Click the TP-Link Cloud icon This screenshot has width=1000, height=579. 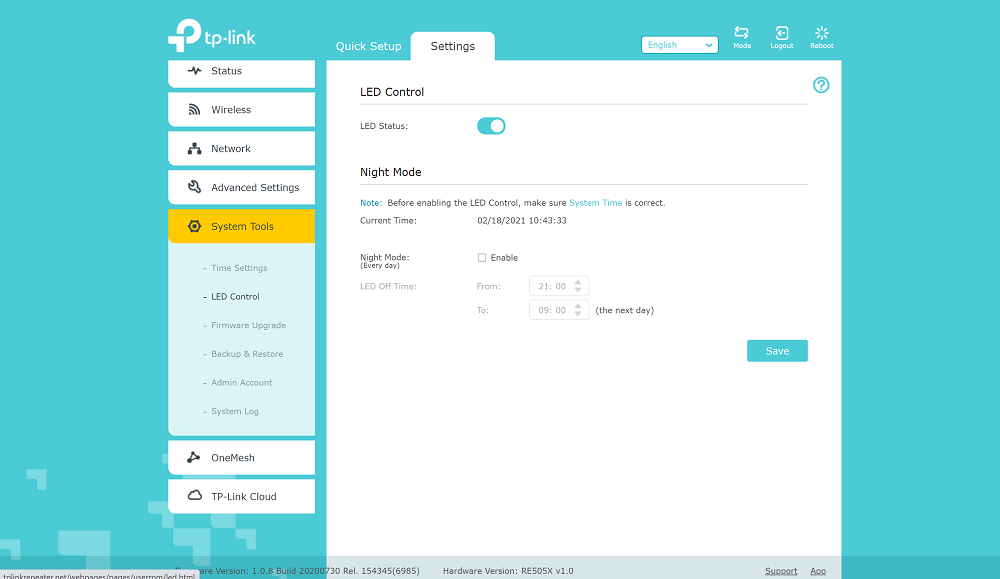click(x=195, y=495)
